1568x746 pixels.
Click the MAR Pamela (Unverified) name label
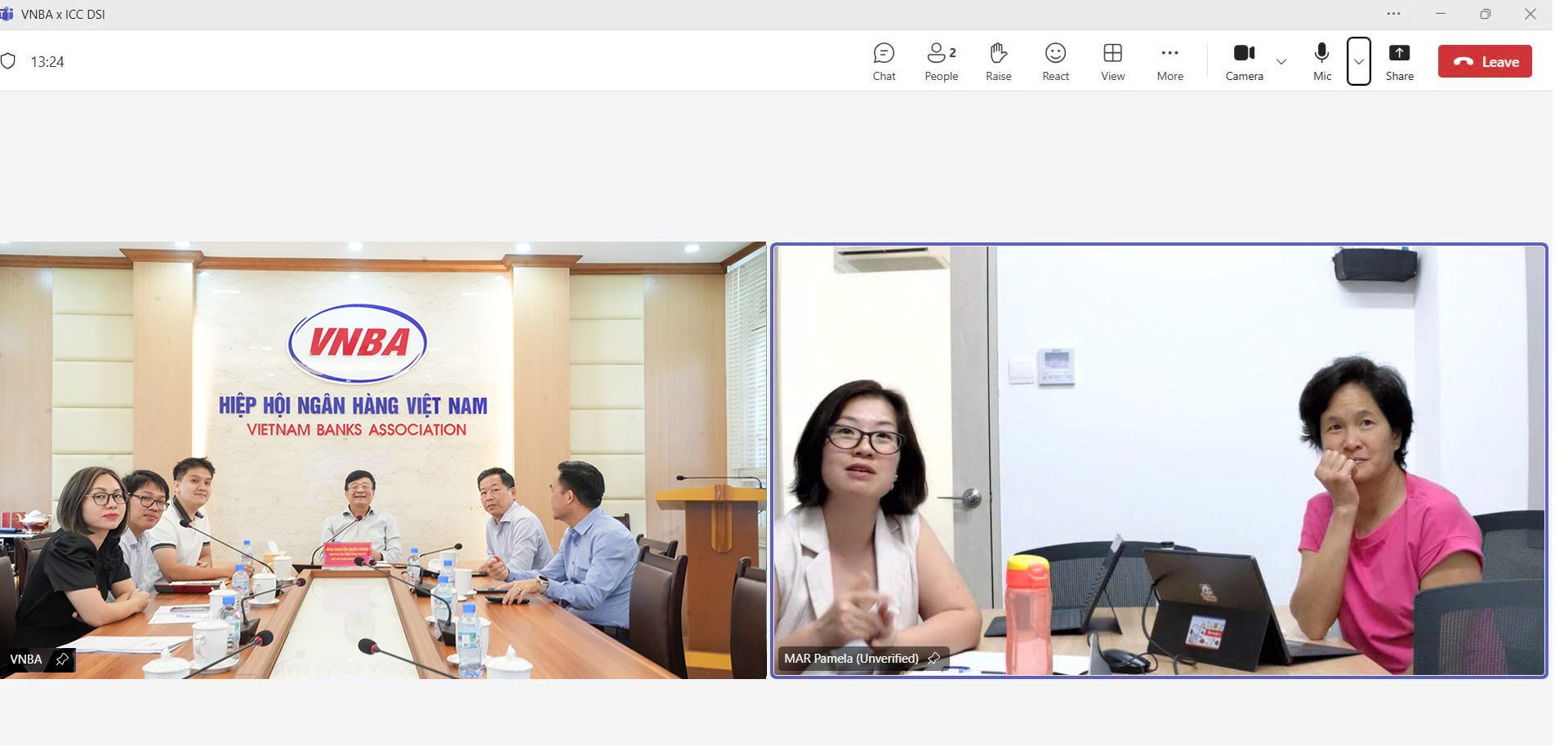tap(851, 658)
